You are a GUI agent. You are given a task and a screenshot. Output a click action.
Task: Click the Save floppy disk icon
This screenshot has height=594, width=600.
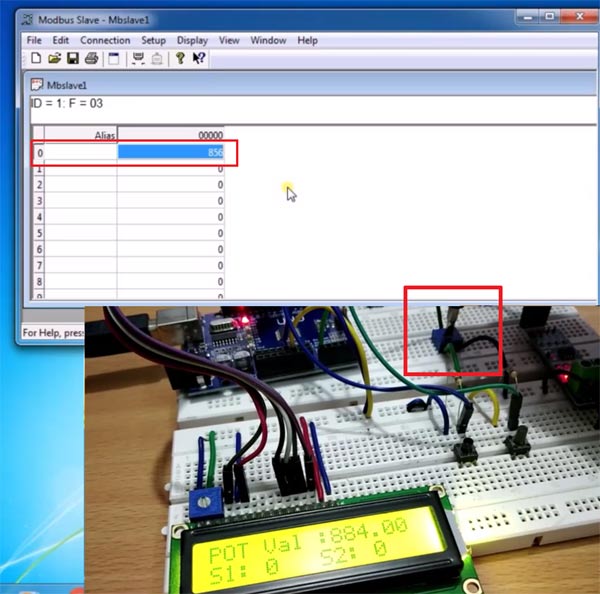[x=73, y=59]
